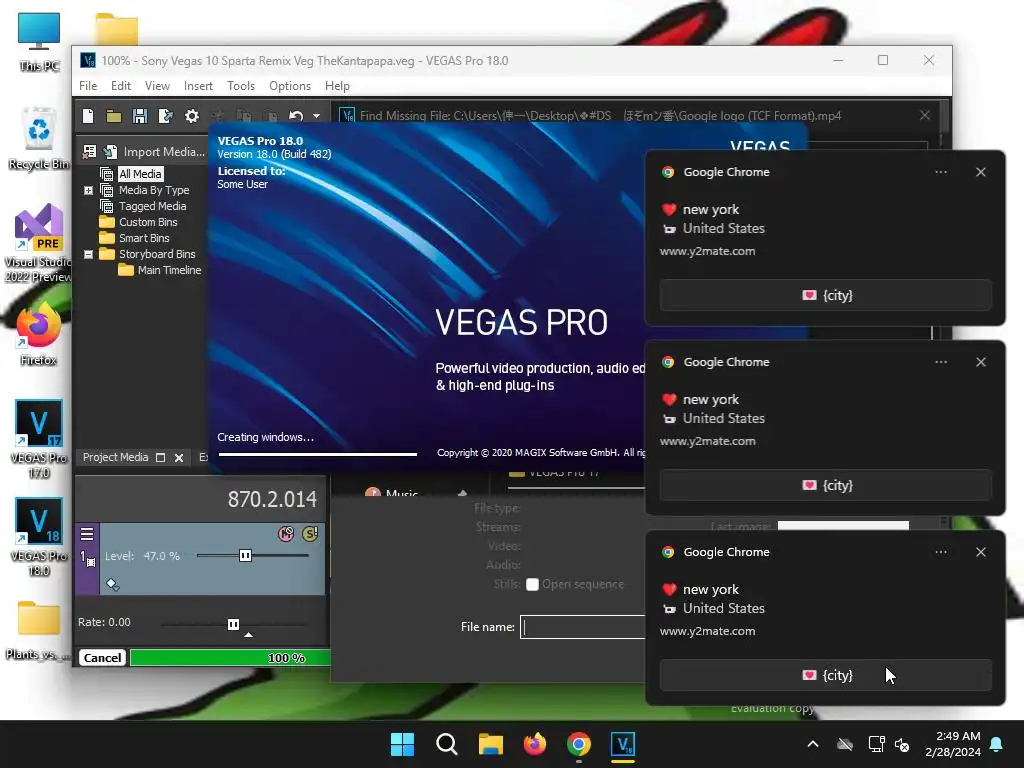Click the Import Media button

click(156, 152)
